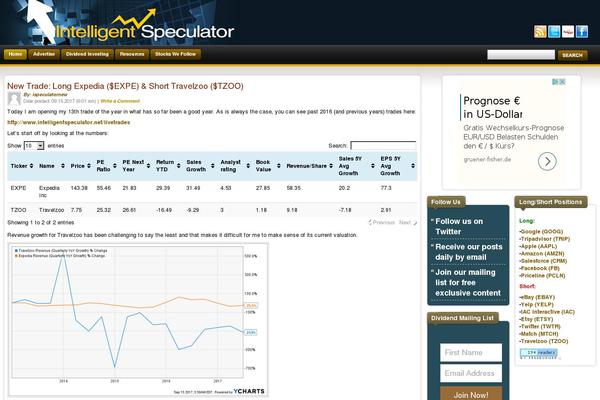Click the AdChoices icon on the ad

pyautogui.click(x=559, y=82)
